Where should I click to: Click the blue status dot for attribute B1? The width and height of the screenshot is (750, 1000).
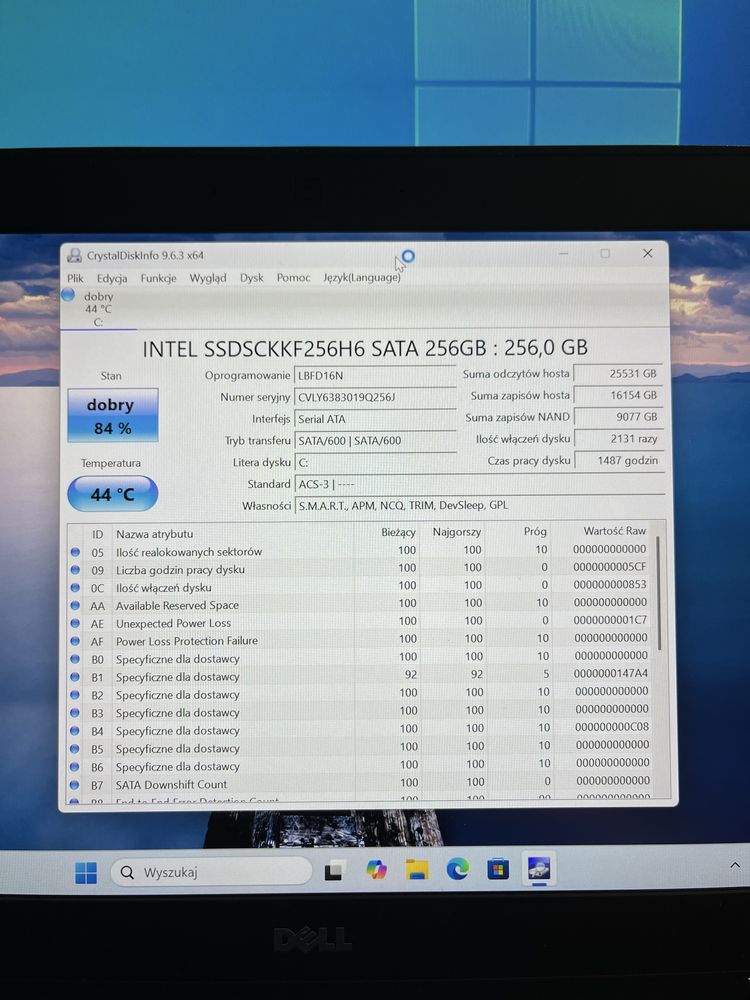[75, 677]
